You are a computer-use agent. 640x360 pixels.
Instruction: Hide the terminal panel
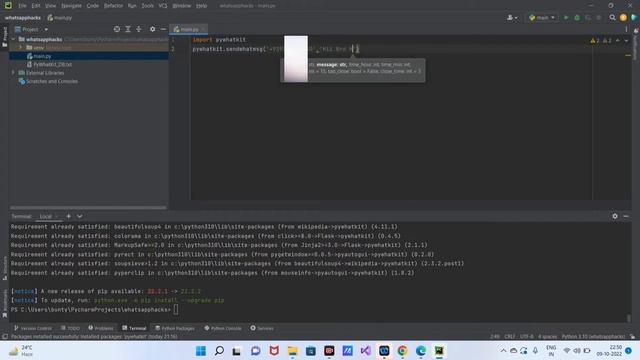point(626,216)
